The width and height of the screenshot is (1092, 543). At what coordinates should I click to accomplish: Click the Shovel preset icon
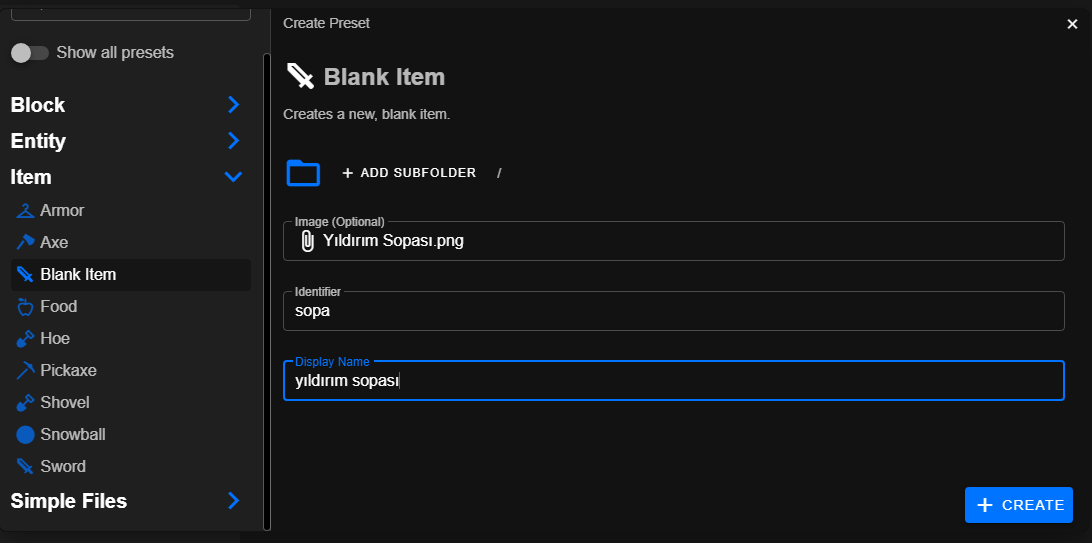coord(25,403)
